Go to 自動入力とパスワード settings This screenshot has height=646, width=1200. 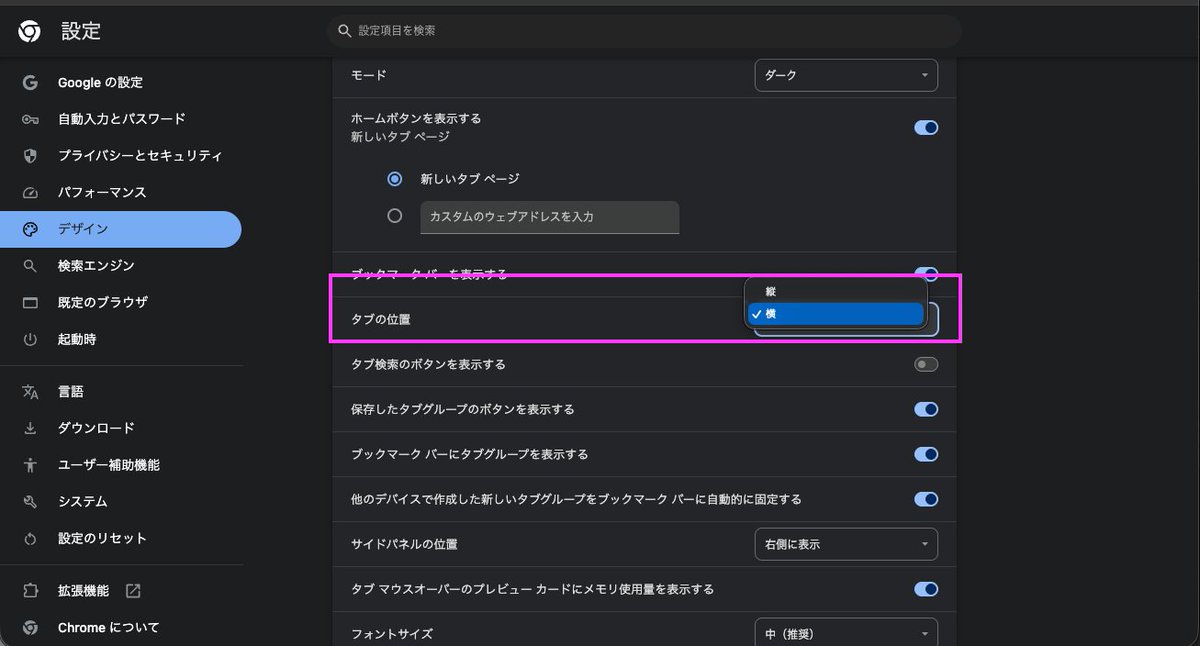coord(120,119)
